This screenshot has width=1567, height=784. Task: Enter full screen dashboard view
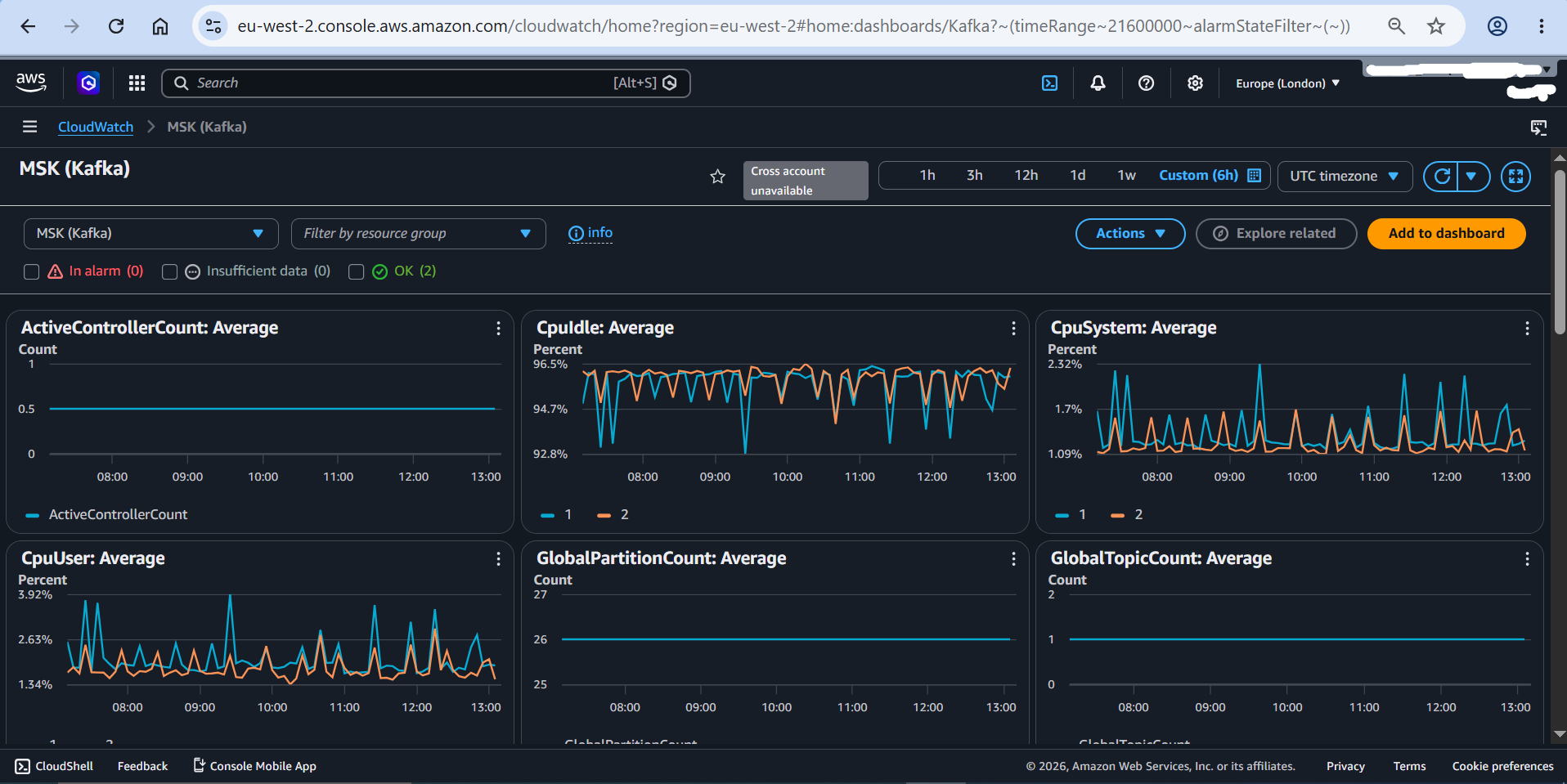pyautogui.click(x=1515, y=176)
